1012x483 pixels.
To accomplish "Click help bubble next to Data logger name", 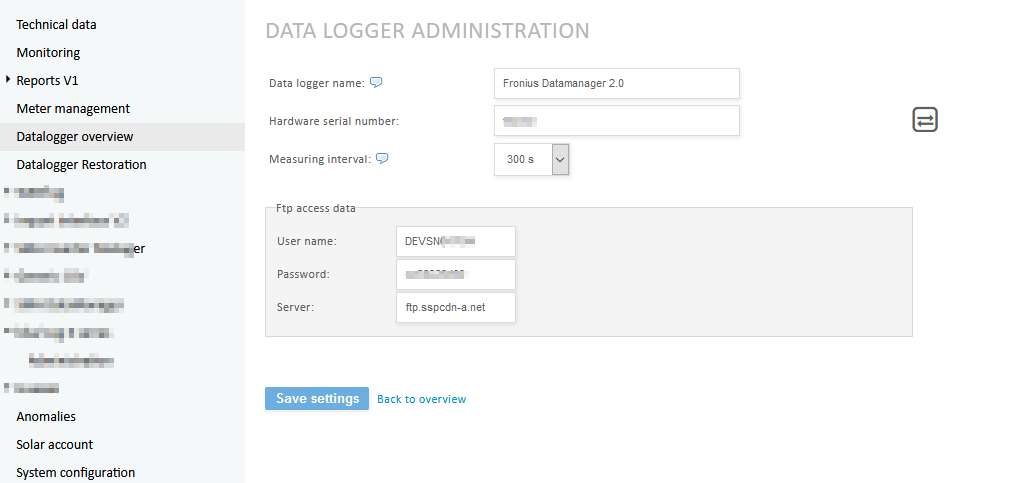I will [x=376, y=83].
